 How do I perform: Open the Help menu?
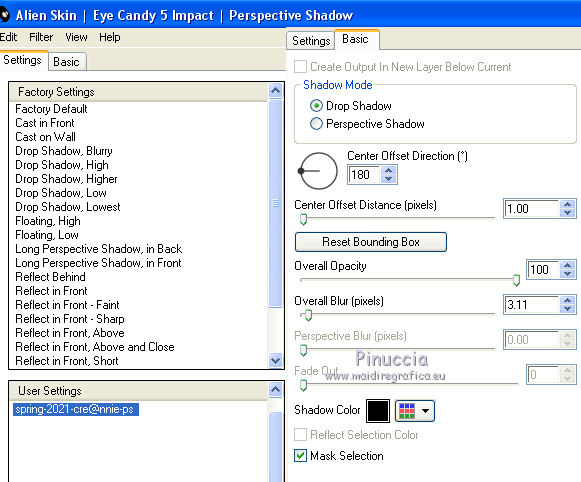click(110, 37)
